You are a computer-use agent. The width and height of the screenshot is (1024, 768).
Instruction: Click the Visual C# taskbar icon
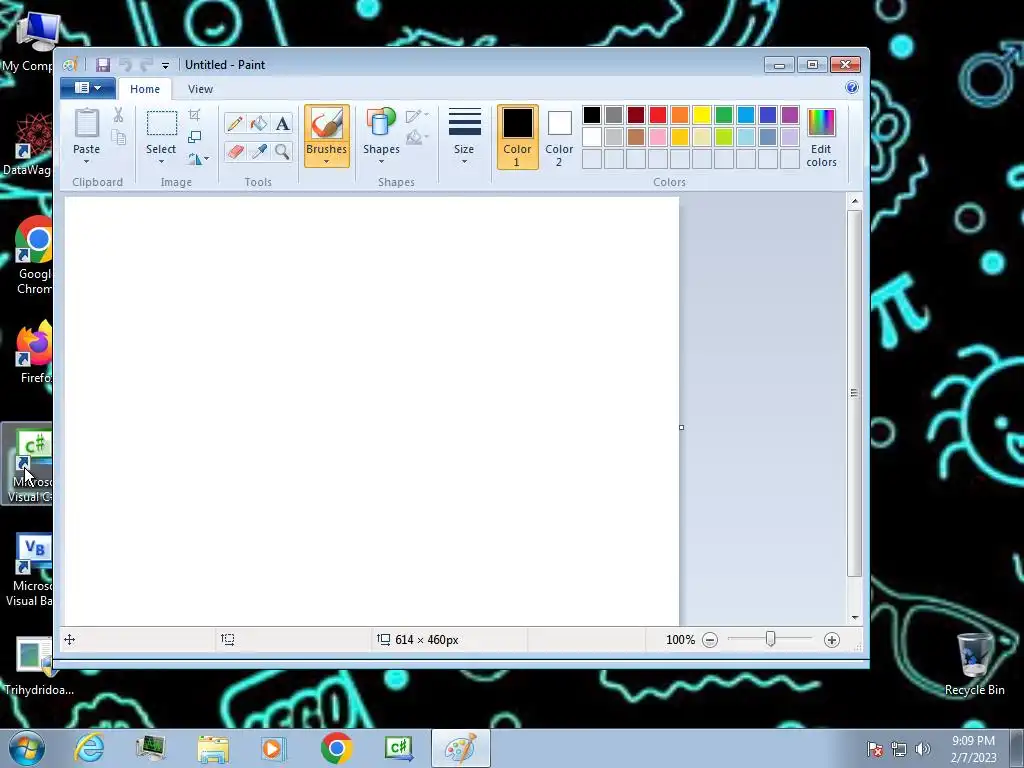398,748
